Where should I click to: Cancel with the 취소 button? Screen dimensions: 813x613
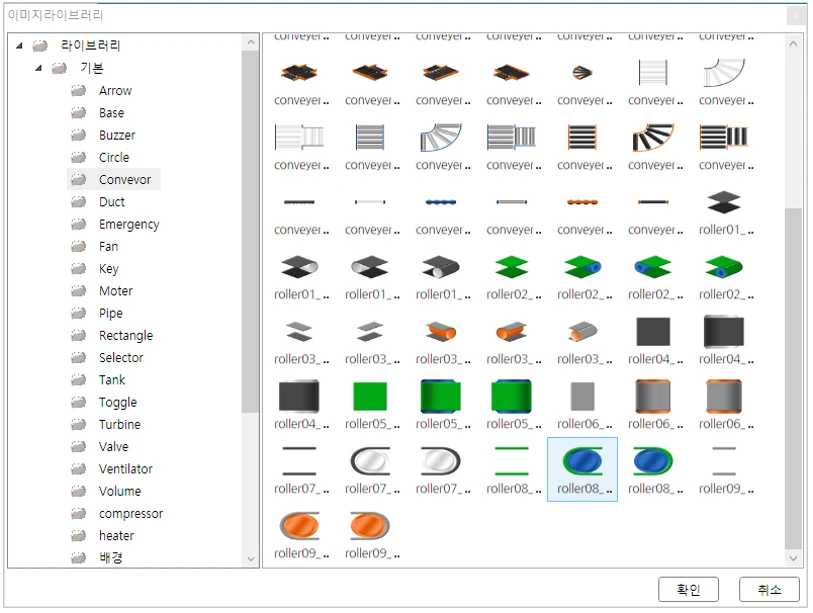(x=769, y=589)
